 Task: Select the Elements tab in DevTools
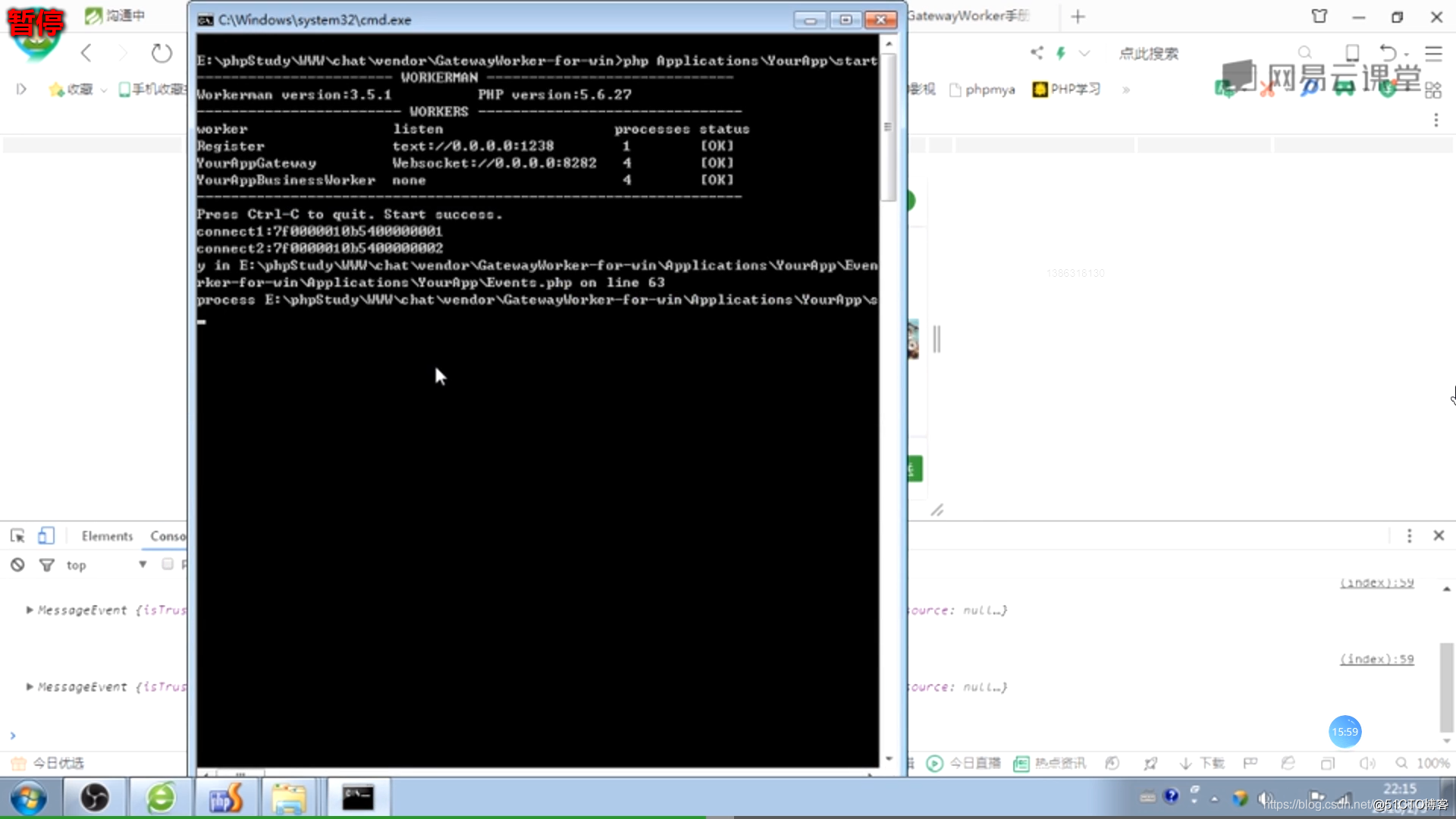click(x=106, y=535)
